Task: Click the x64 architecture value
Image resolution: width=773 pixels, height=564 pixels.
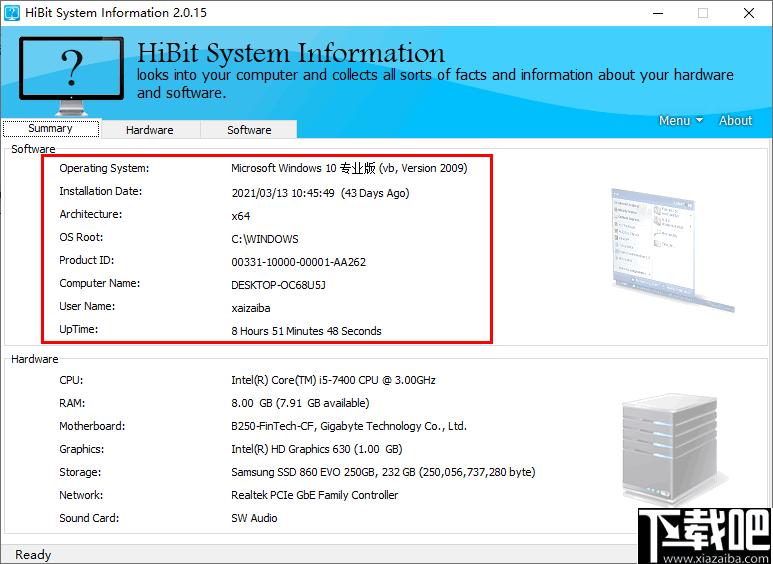Action: tap(241, 216)
